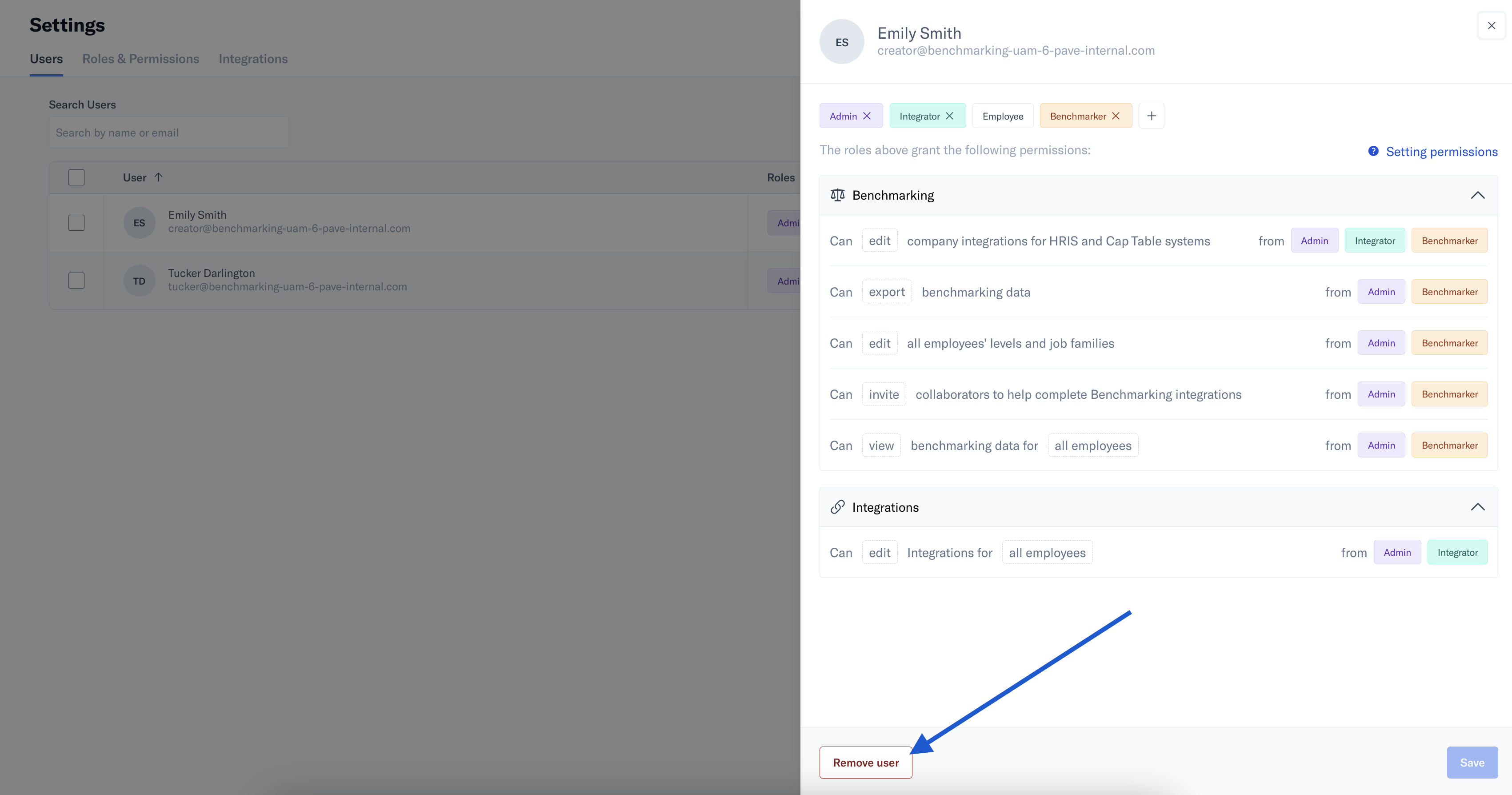Open Setting permissions help link
1512x795 pixels.
1441,152
